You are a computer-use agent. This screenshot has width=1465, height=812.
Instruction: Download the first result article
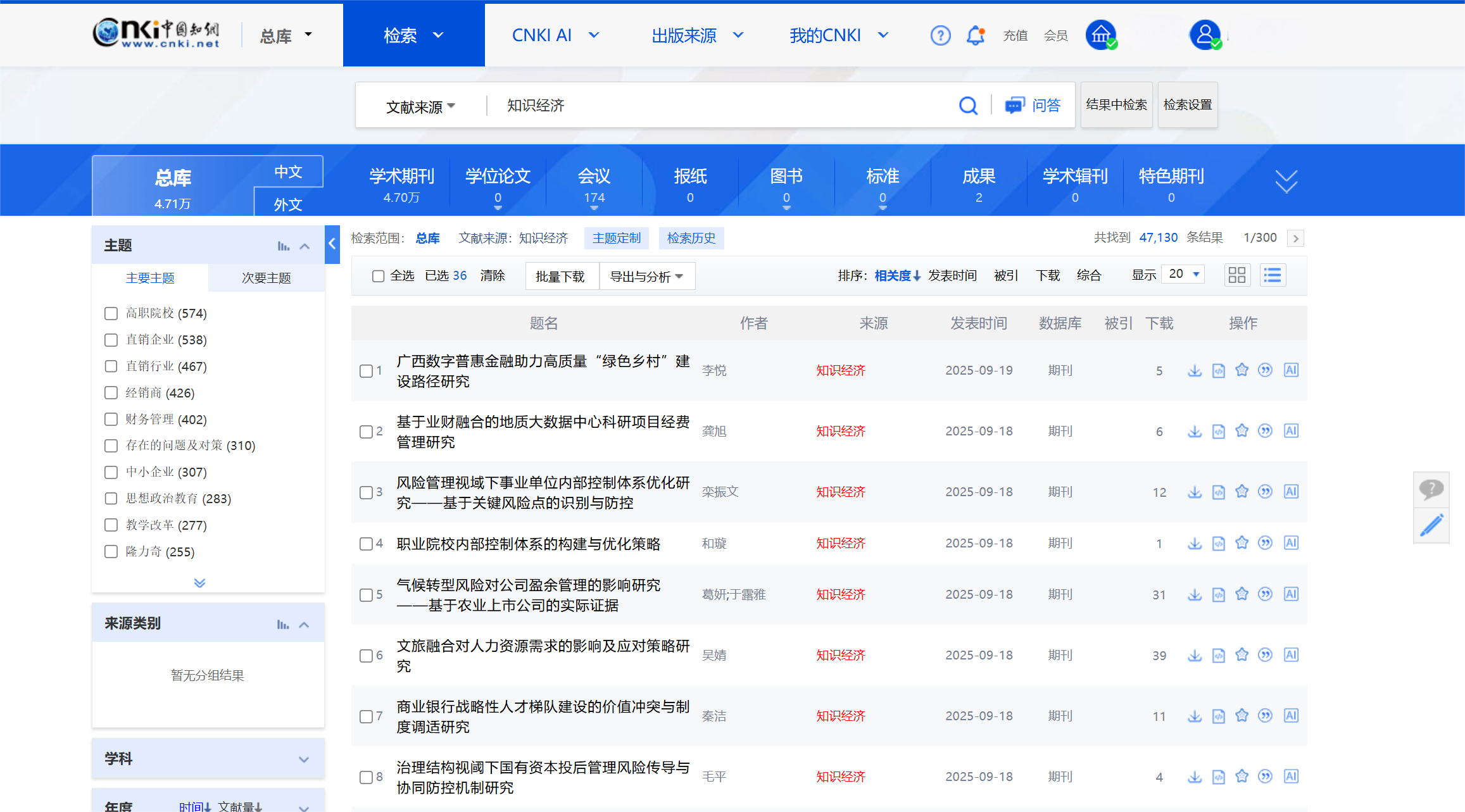coord(1194,370)
